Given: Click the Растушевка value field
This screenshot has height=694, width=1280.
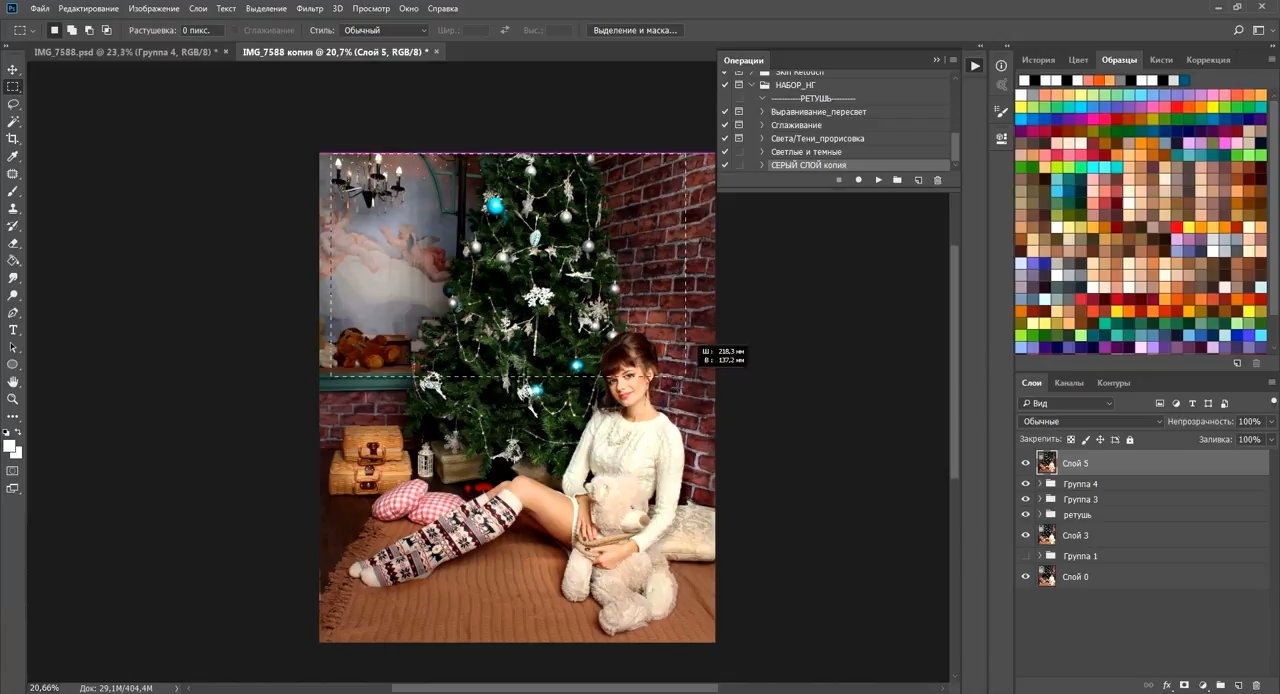Looking at the screenshot, I should click(203, 31).
